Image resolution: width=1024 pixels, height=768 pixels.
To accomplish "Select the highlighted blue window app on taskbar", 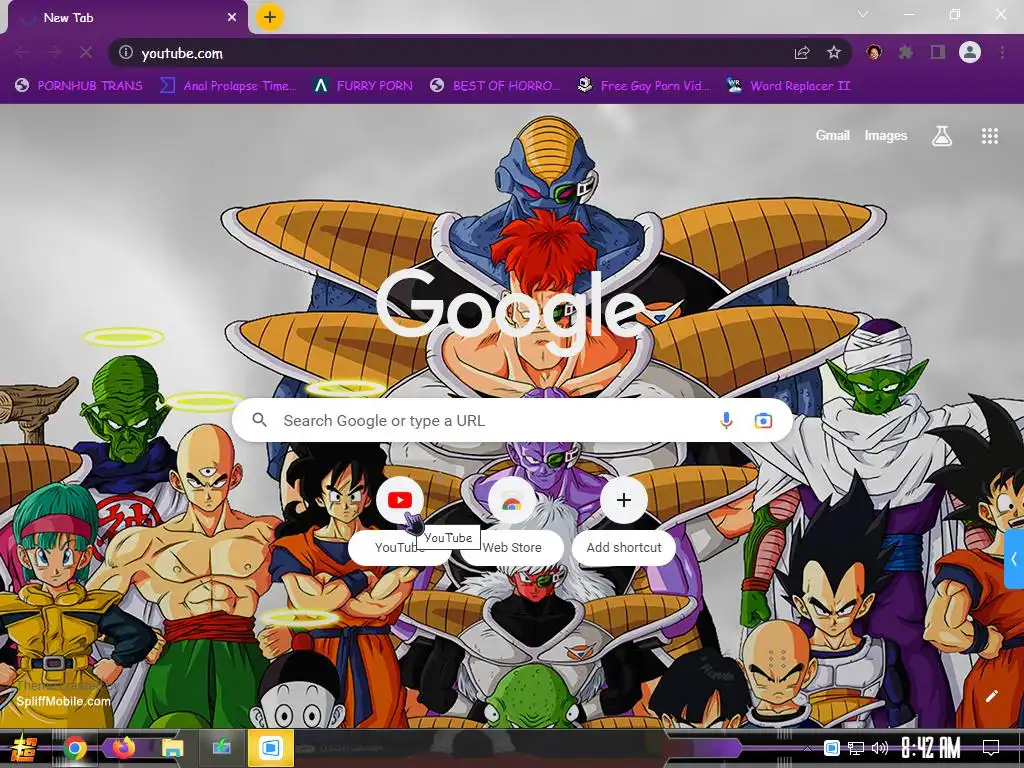I will [x=270, y=748].
